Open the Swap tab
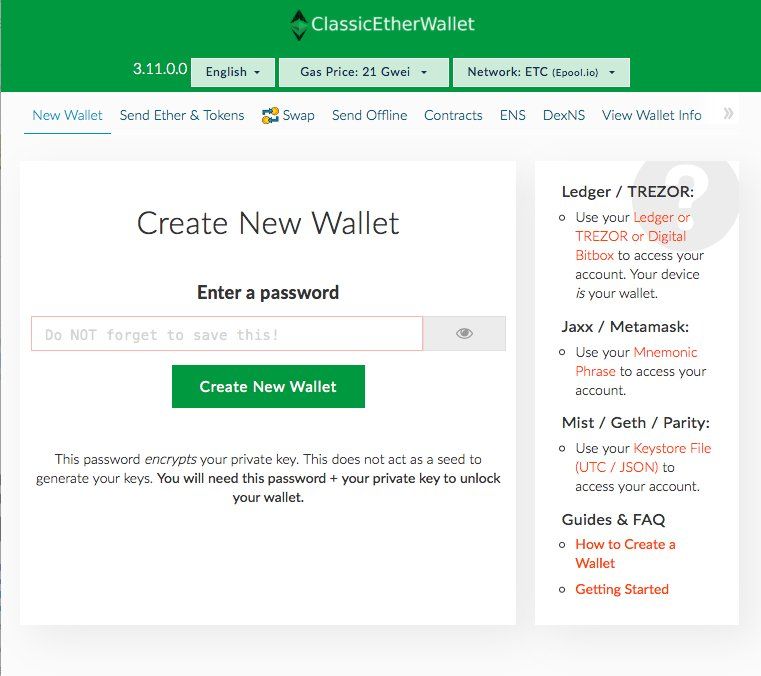761x676 pixels. 288,115
